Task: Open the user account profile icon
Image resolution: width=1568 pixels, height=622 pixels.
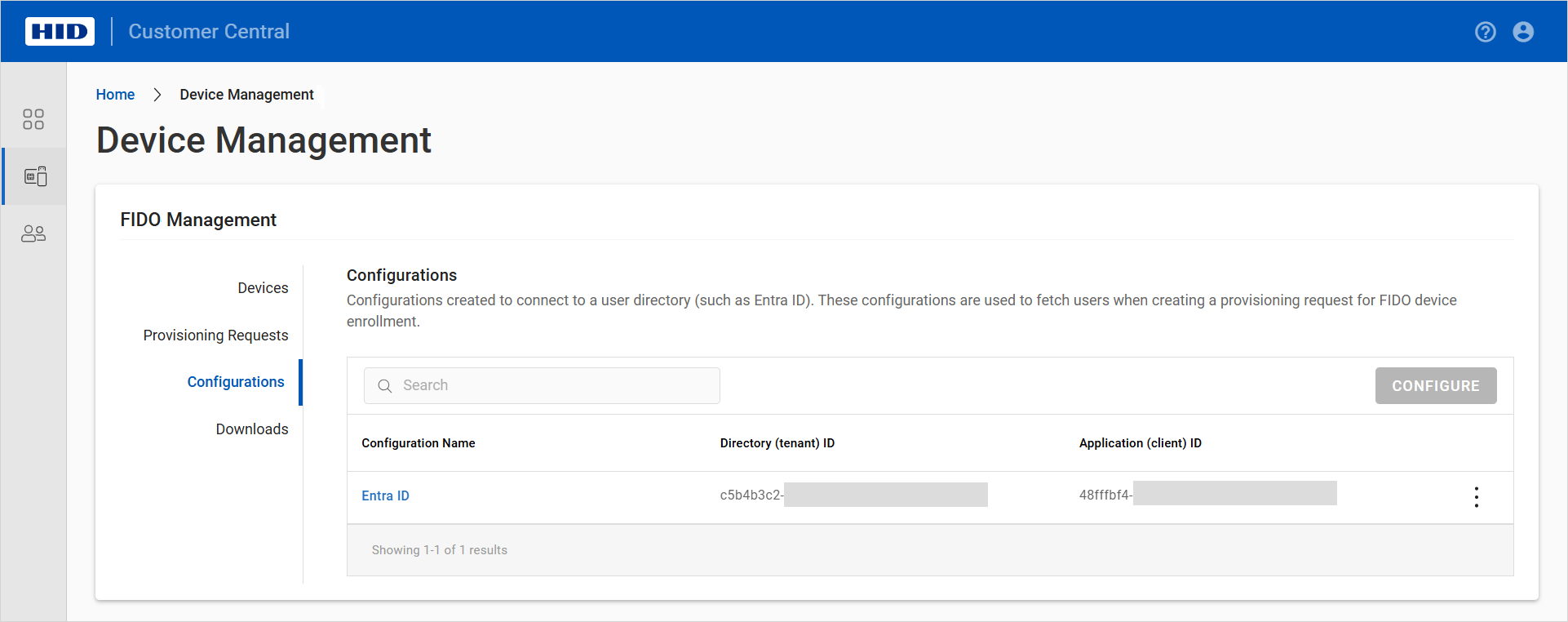Action: (1522, 32)
